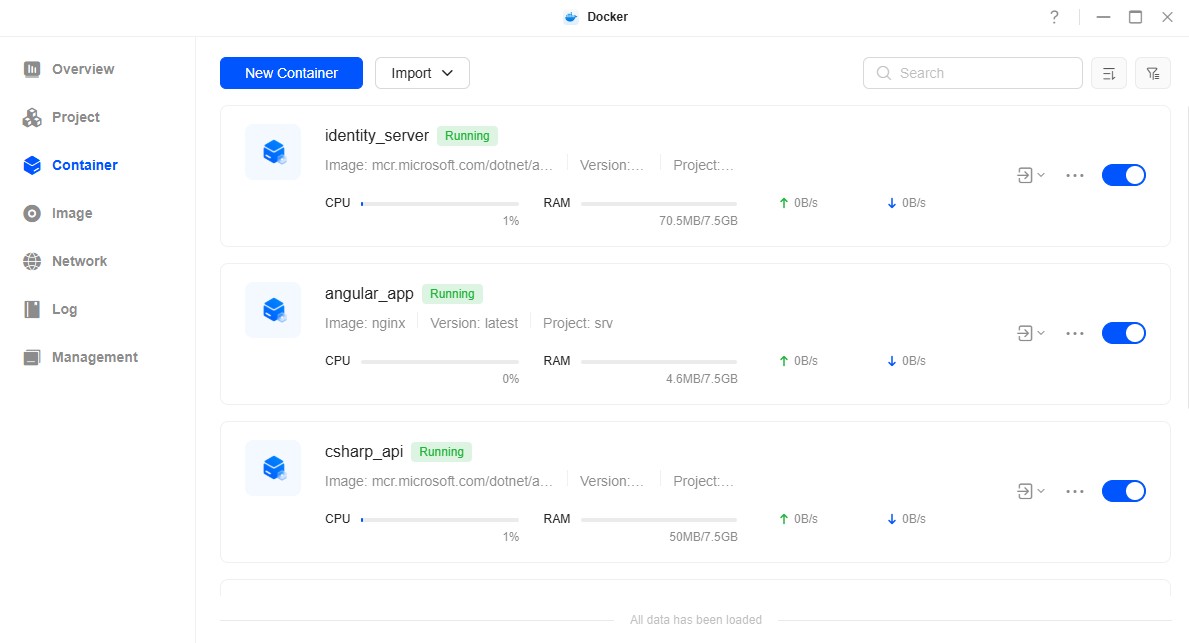Viewport: 1189px width, 643px height.
Task: Click the sort order icon
Action: tap(1109, 74)
